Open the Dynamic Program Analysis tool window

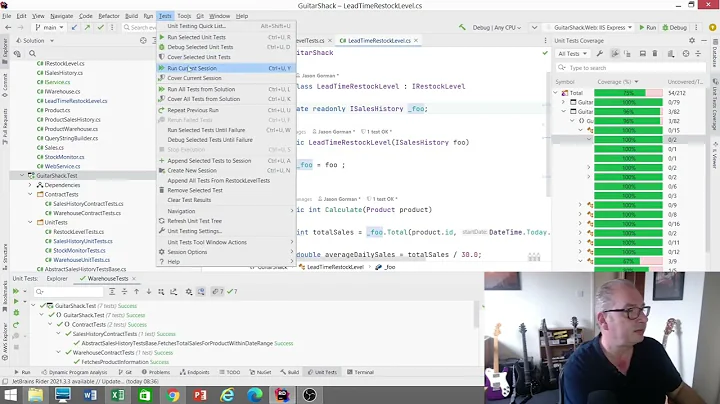(74, 372)
